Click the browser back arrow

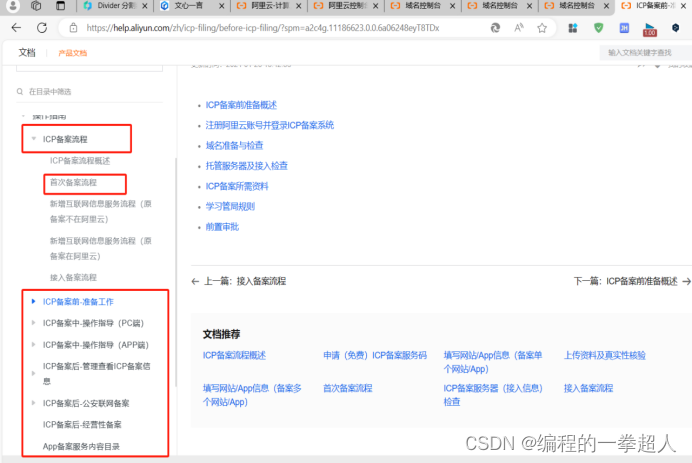click(16, 28)
